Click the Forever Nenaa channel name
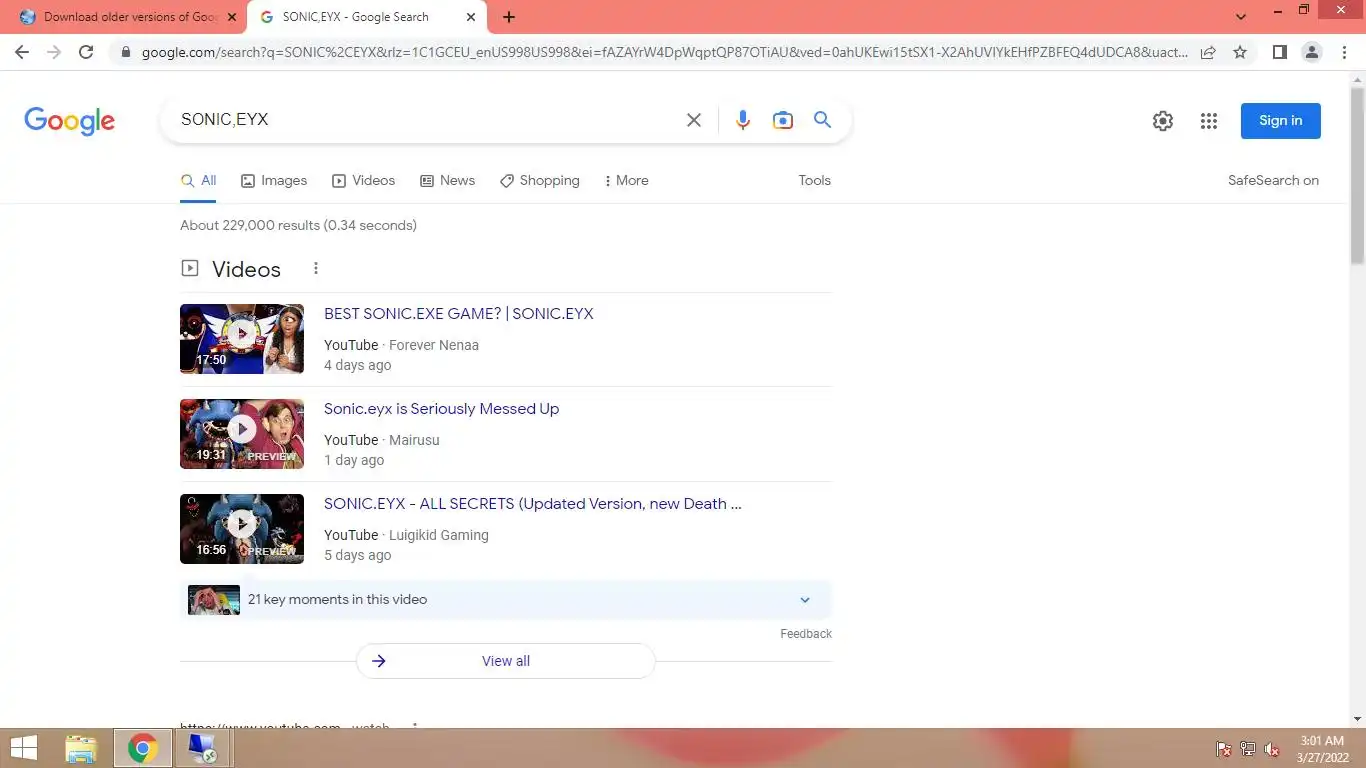 tap(434, 345)
